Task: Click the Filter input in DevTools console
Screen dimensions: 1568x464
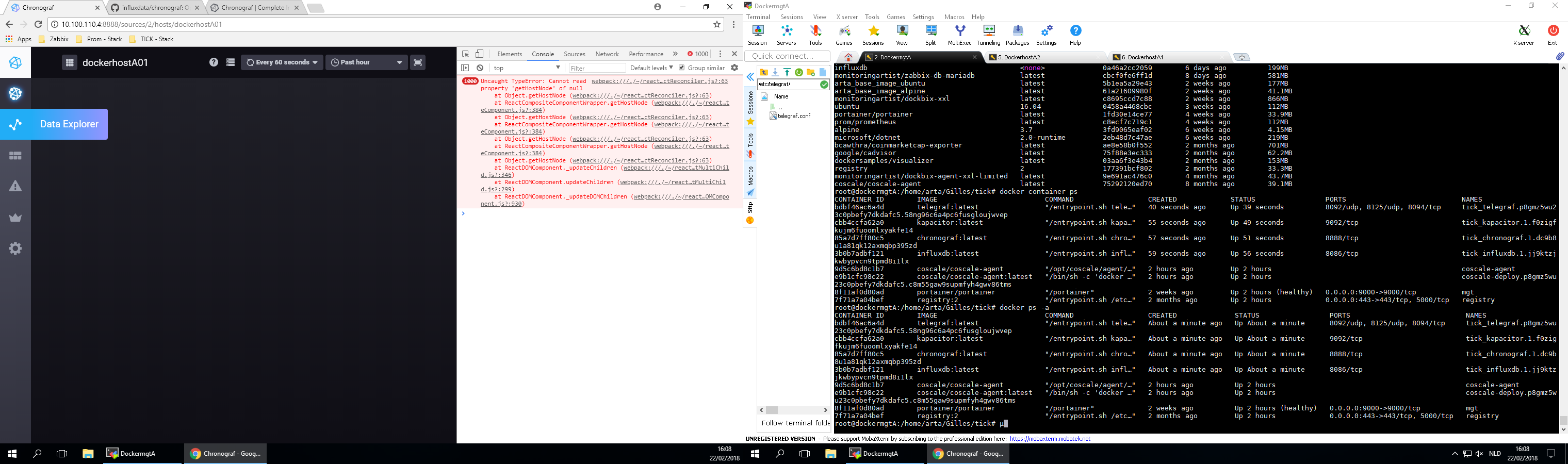Action: coord(597,68)
